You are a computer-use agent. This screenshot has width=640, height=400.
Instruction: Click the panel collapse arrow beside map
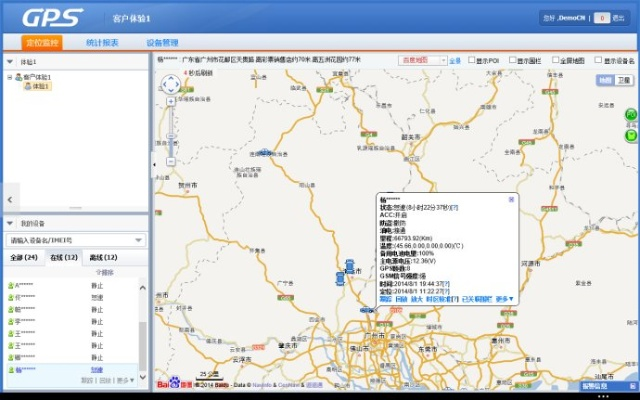click(x=153, y=162)
